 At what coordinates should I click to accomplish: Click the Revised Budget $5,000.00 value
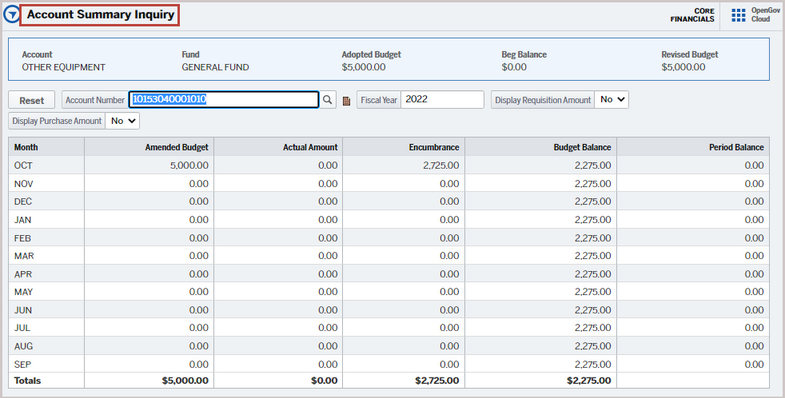click(x=683, y=67)
